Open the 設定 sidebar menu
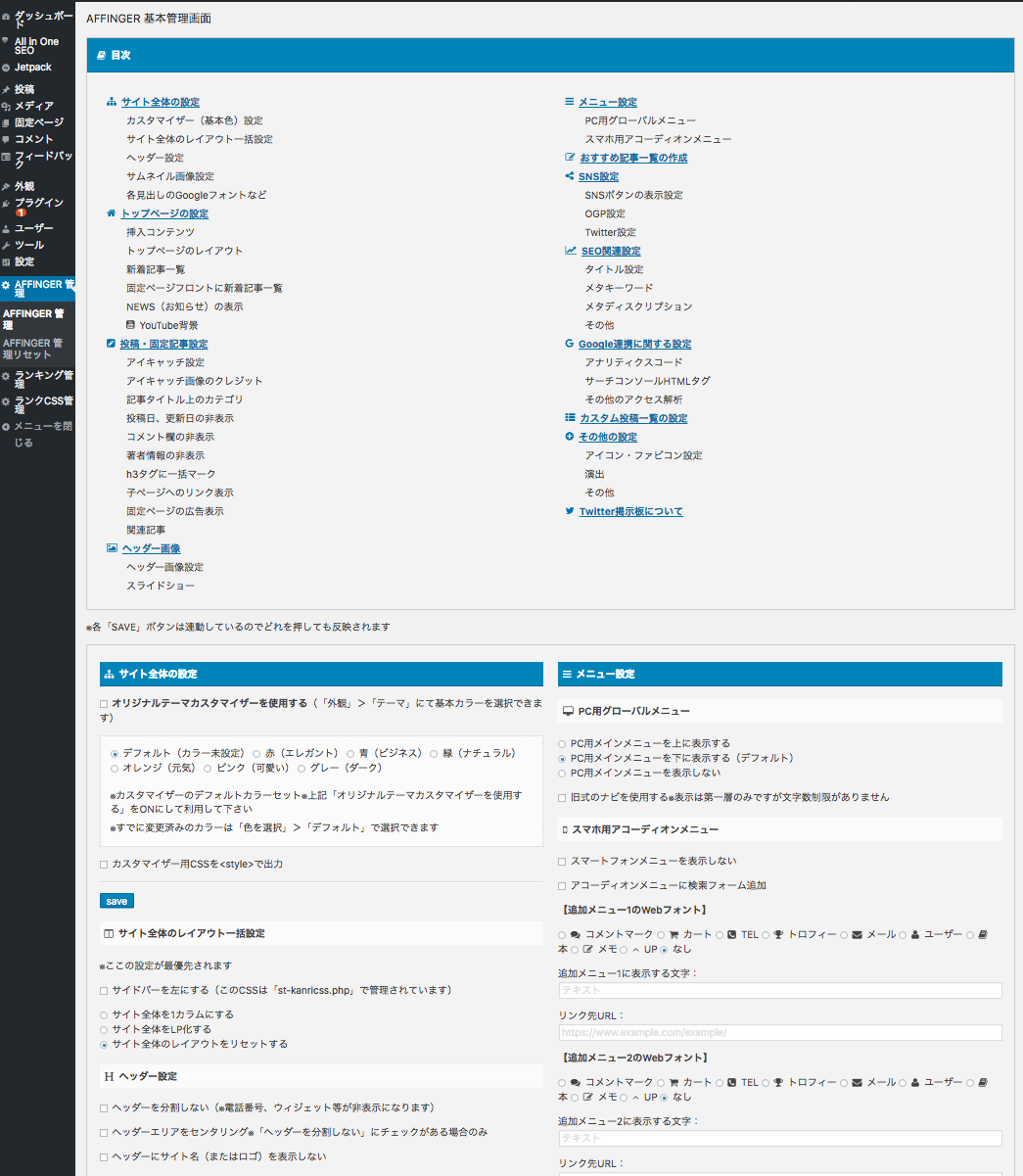 point(24,261)
